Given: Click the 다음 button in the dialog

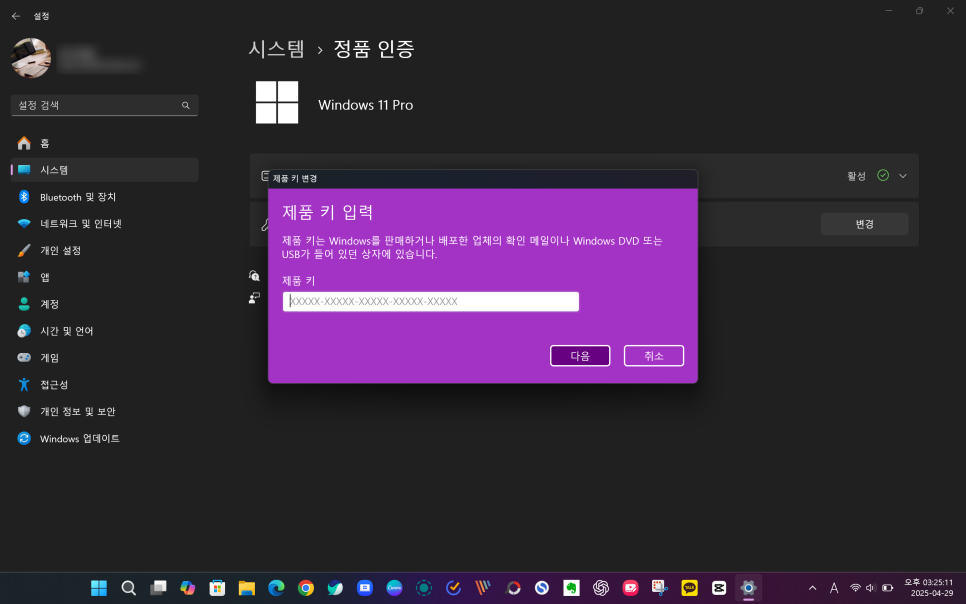Looking at the screenshot, I should 580,356.
